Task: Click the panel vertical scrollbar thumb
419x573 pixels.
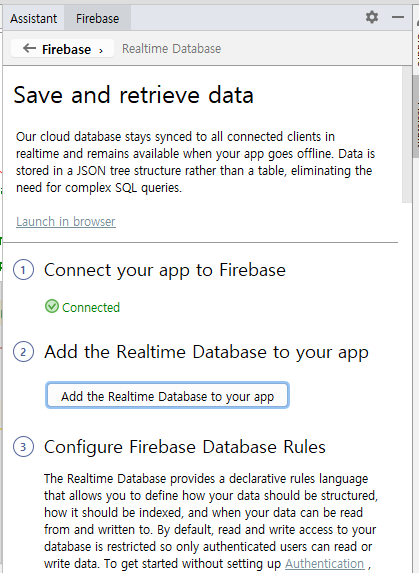Action: point(407,135)
